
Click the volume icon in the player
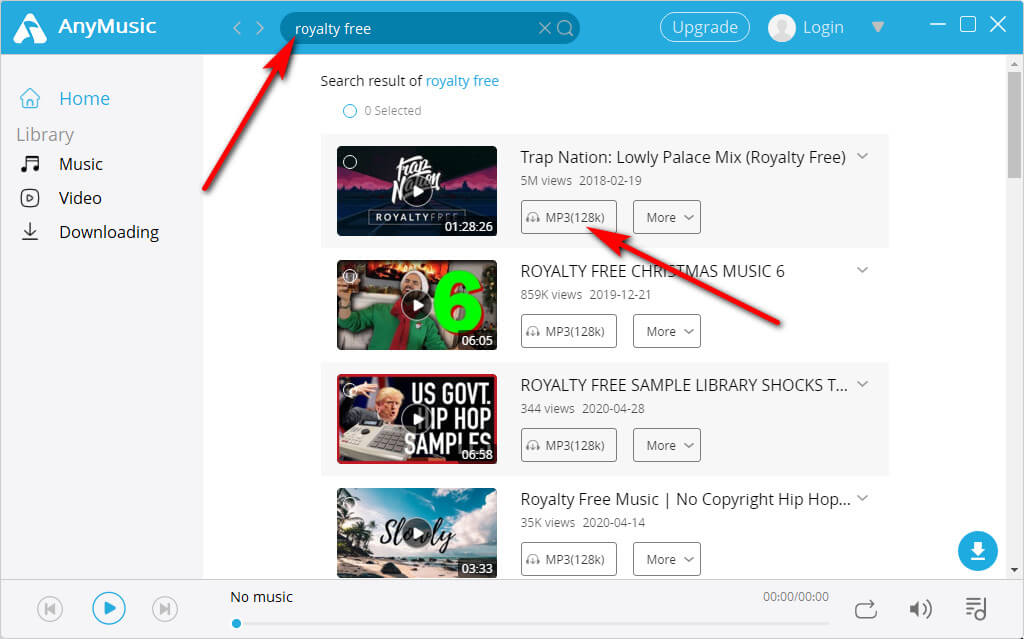(x=921, y=608)
